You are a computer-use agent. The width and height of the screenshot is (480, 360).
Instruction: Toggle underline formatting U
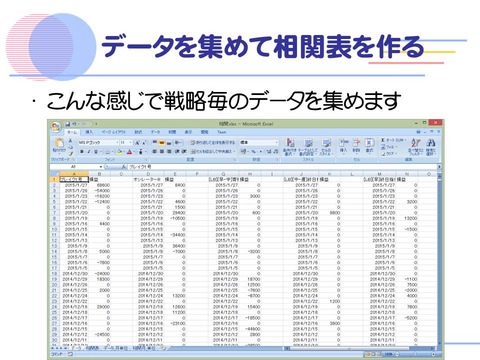pos(96,152)
